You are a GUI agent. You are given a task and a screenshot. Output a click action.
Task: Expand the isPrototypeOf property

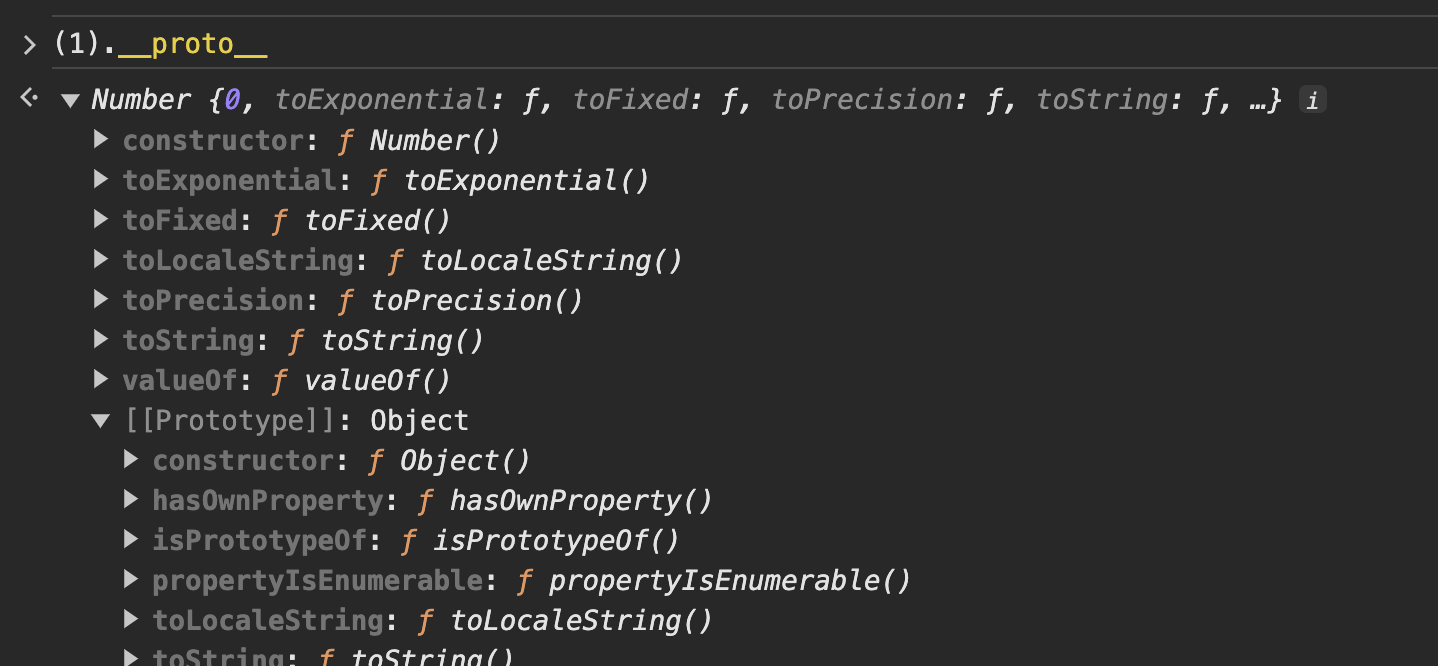point(131,540)
